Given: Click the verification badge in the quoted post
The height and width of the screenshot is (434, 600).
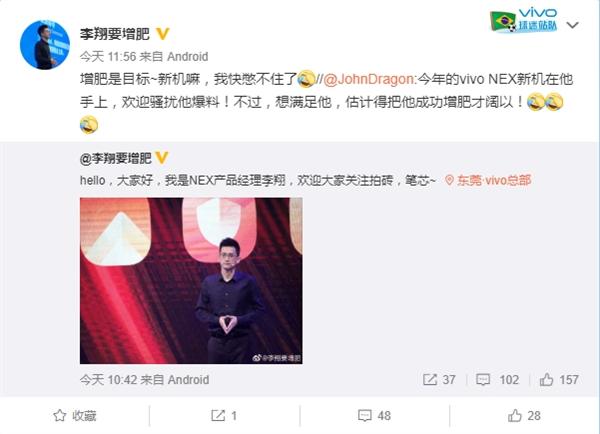Looking at the screenshot, I should (162, 158).
